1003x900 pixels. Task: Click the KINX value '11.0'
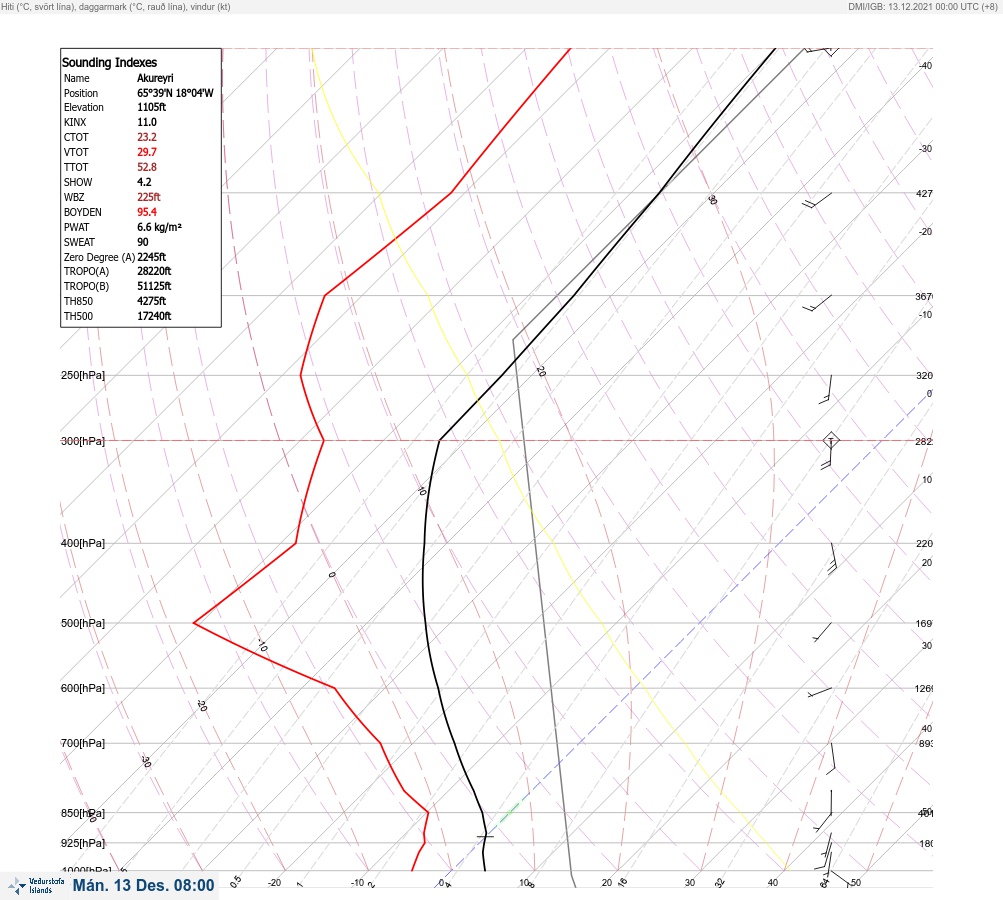[x=147, y=122]
